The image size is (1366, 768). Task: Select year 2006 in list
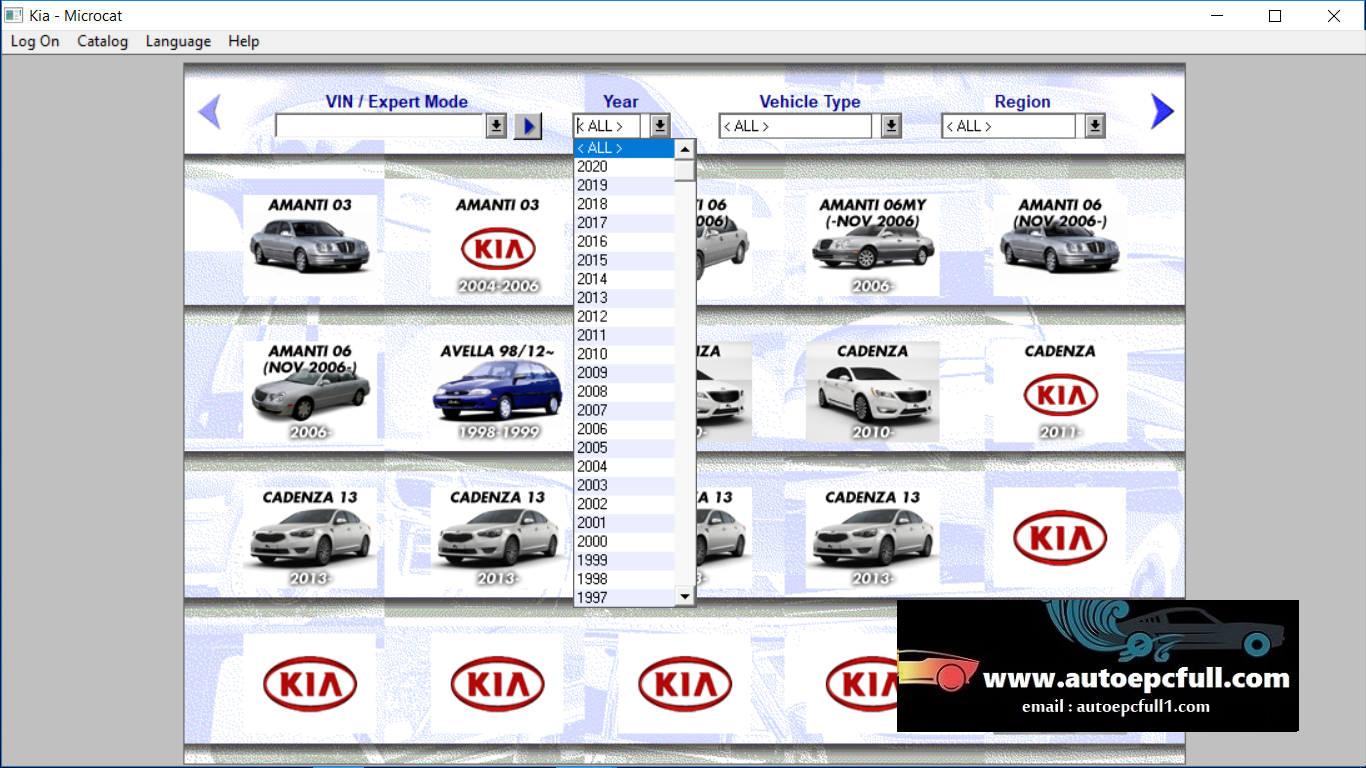(624, 429)
